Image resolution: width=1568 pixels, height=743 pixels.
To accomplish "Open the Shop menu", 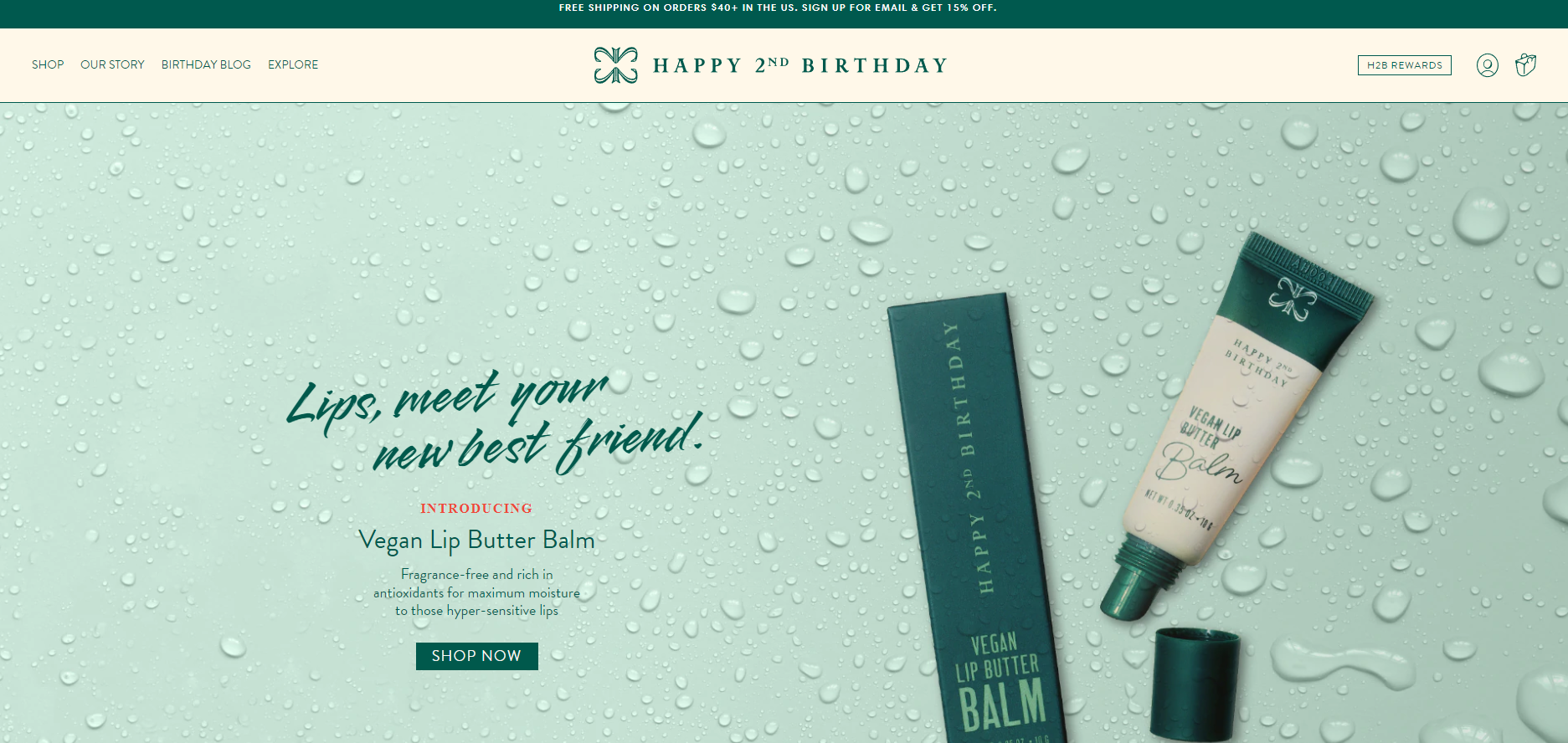I will (48, 64).
